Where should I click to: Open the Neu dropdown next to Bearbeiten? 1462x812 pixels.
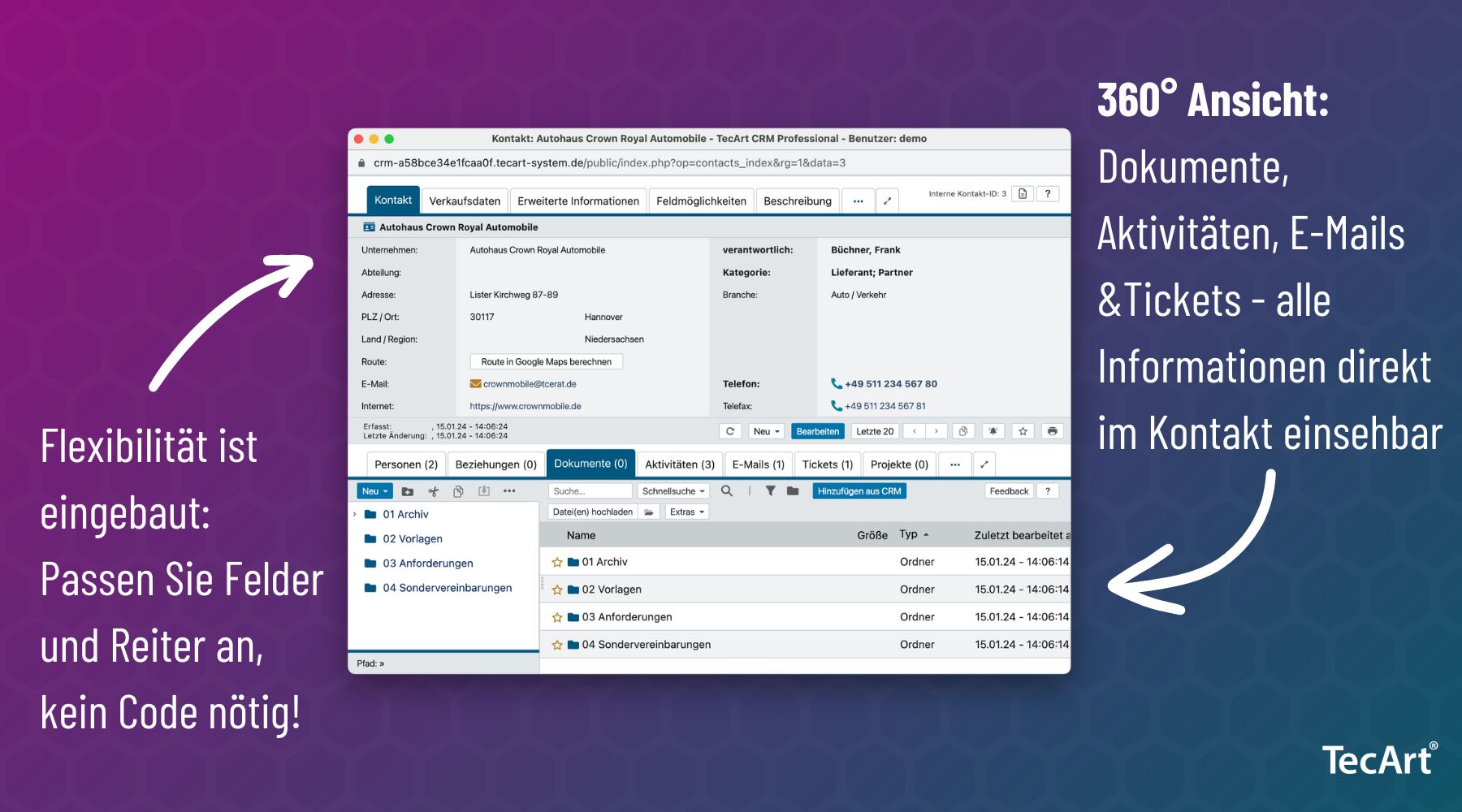766,431
